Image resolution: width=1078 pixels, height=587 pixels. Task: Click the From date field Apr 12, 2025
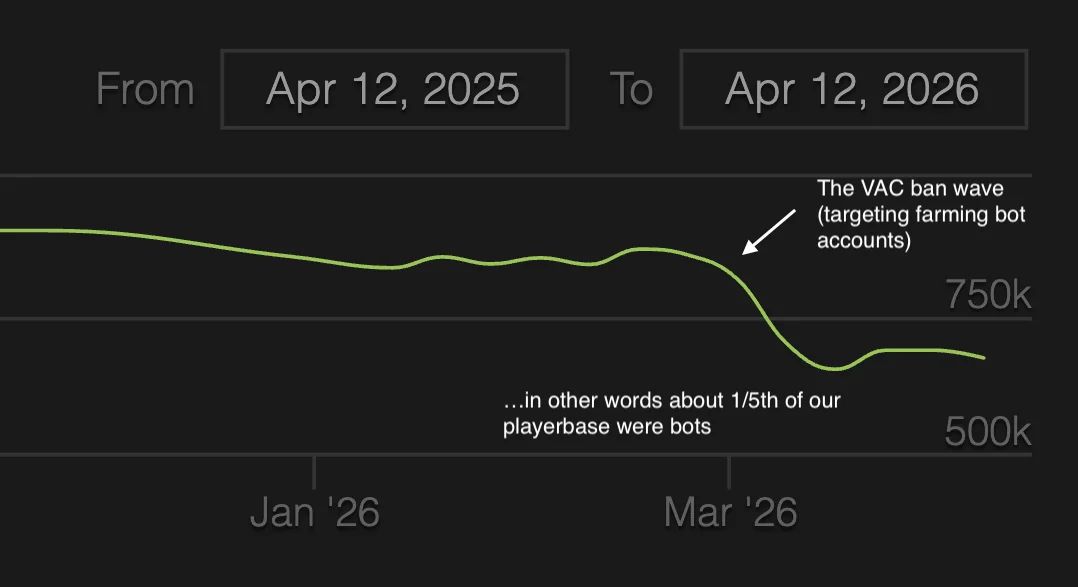click(394, 90)
